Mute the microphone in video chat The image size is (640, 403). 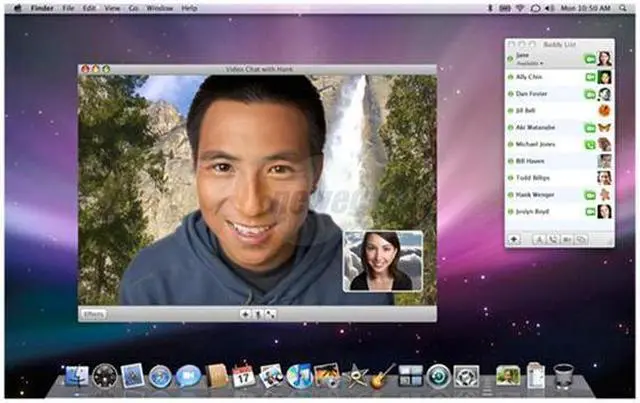click(258, 314)
